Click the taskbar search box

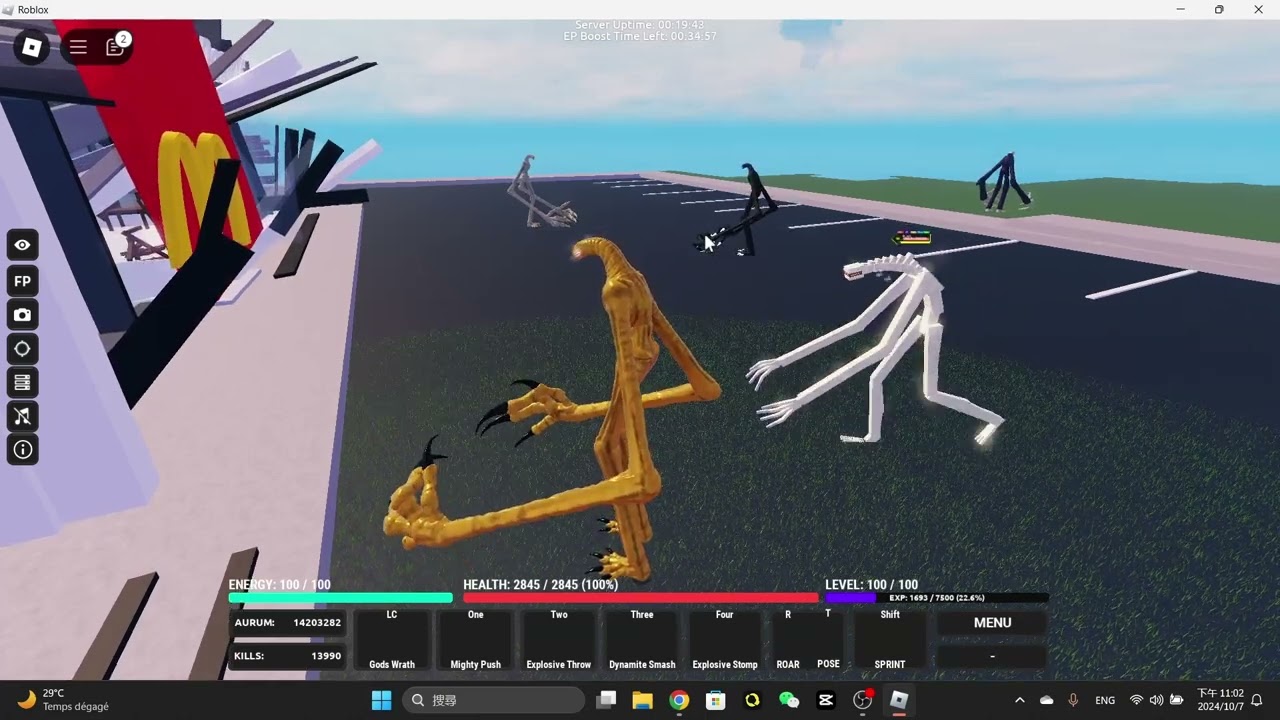[494, 700]
